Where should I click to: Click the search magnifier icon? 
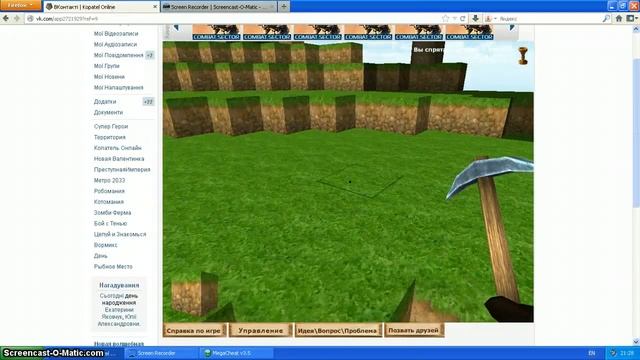(x=606, y=18)
